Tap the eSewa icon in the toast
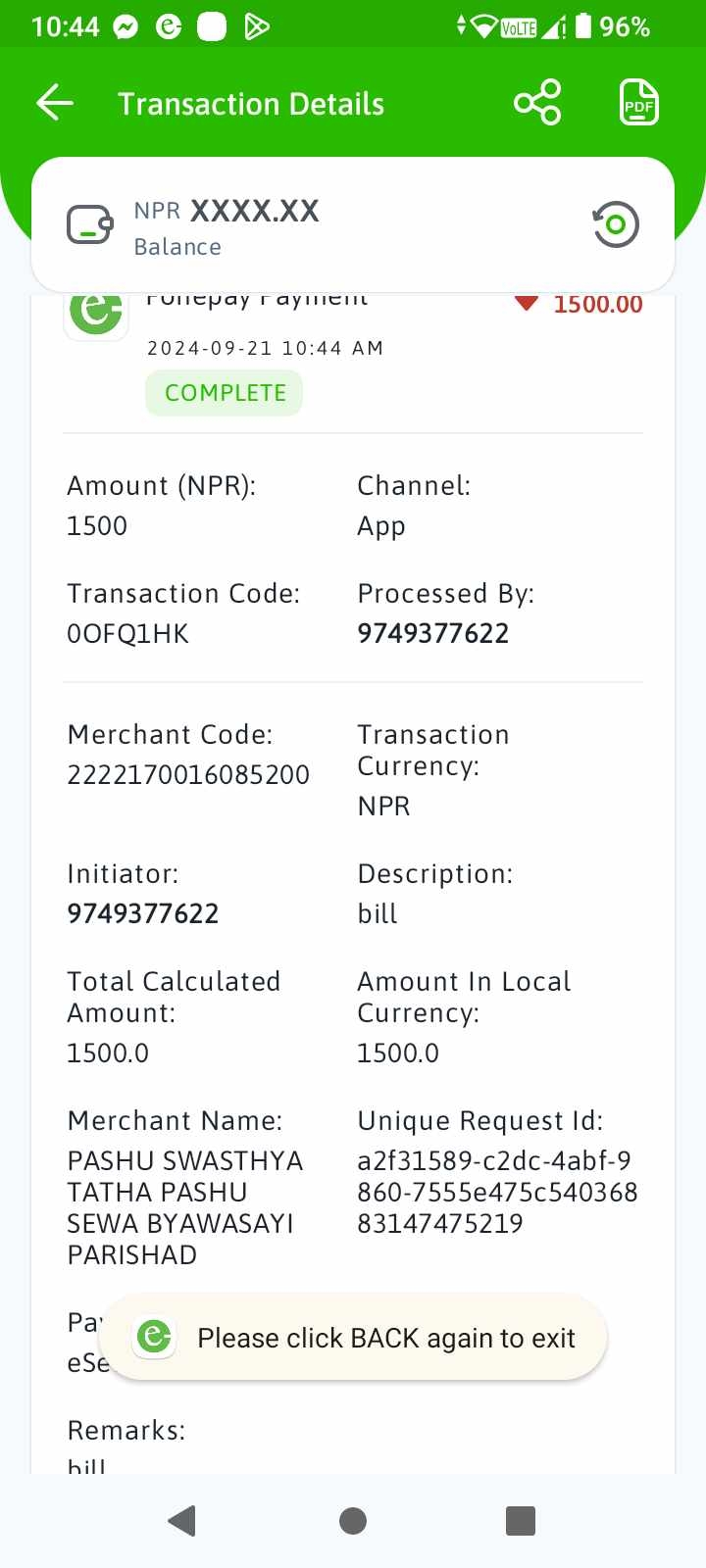 click(x=154, y=1337)
